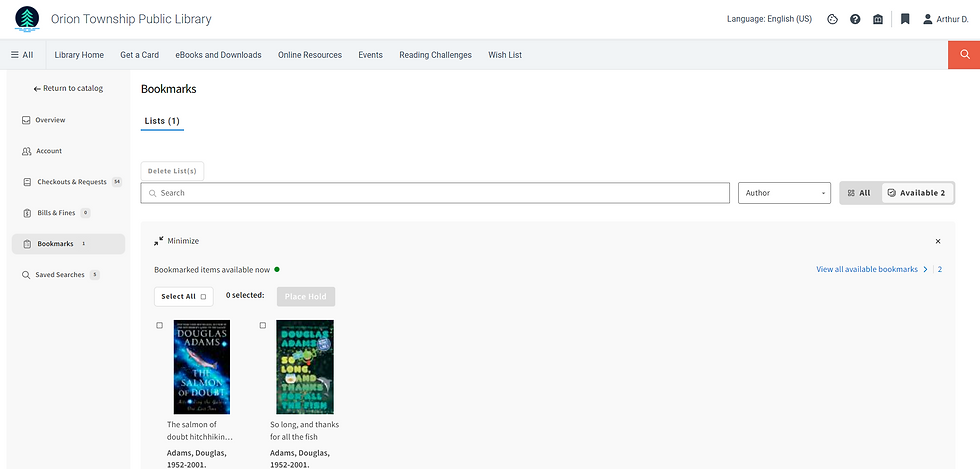Select Bookmarks in the sidebar

(x=68, y=244)
